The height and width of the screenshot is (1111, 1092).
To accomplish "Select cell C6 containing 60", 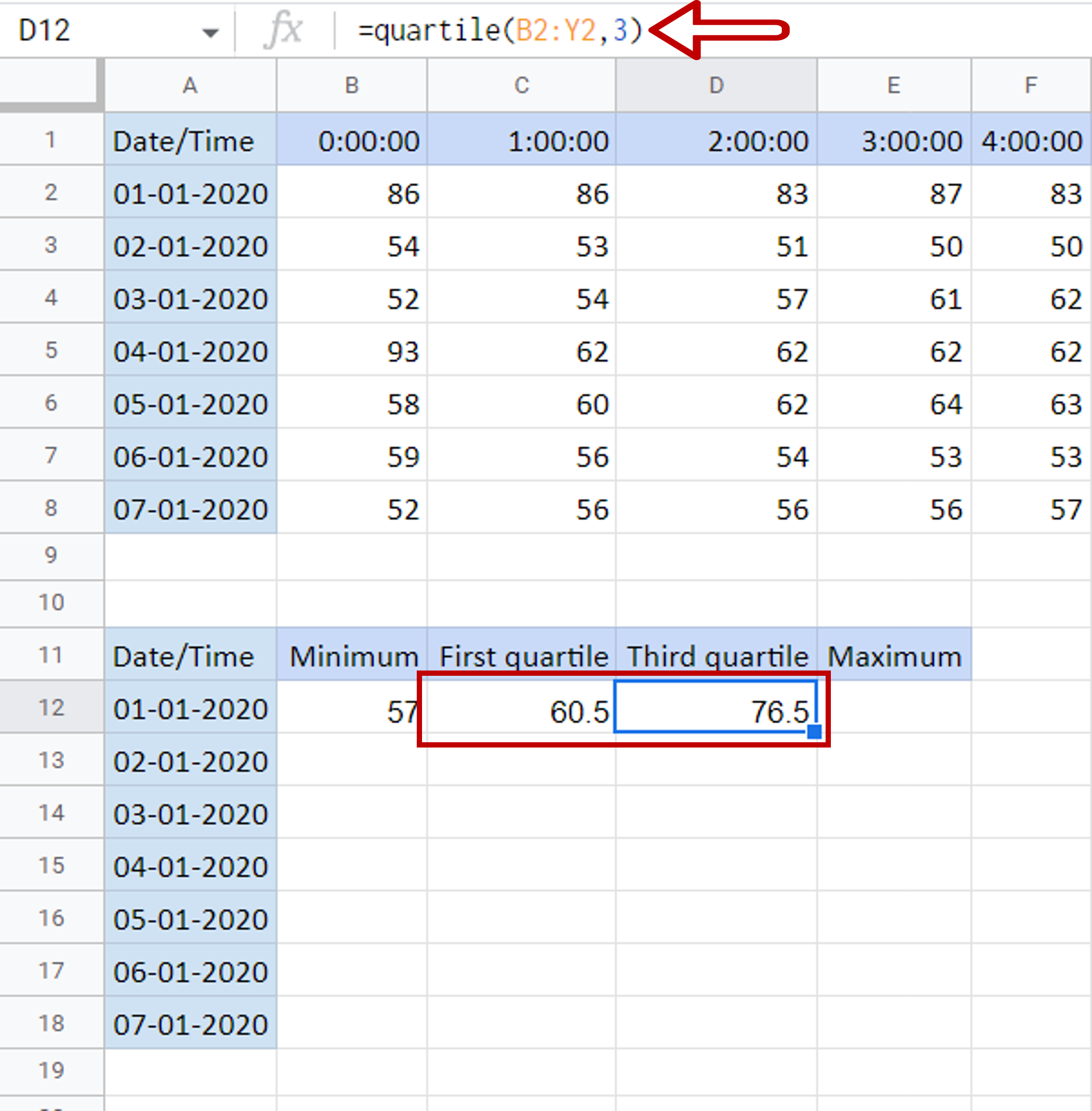I will coord(521,402).
